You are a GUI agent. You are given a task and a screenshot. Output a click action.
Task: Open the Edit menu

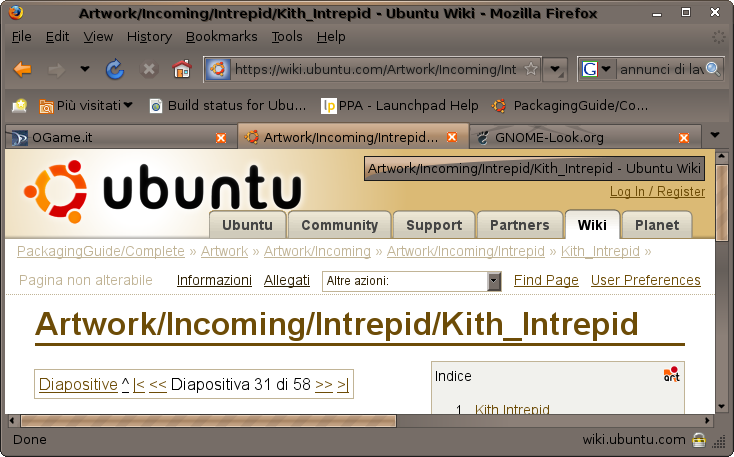57,37
